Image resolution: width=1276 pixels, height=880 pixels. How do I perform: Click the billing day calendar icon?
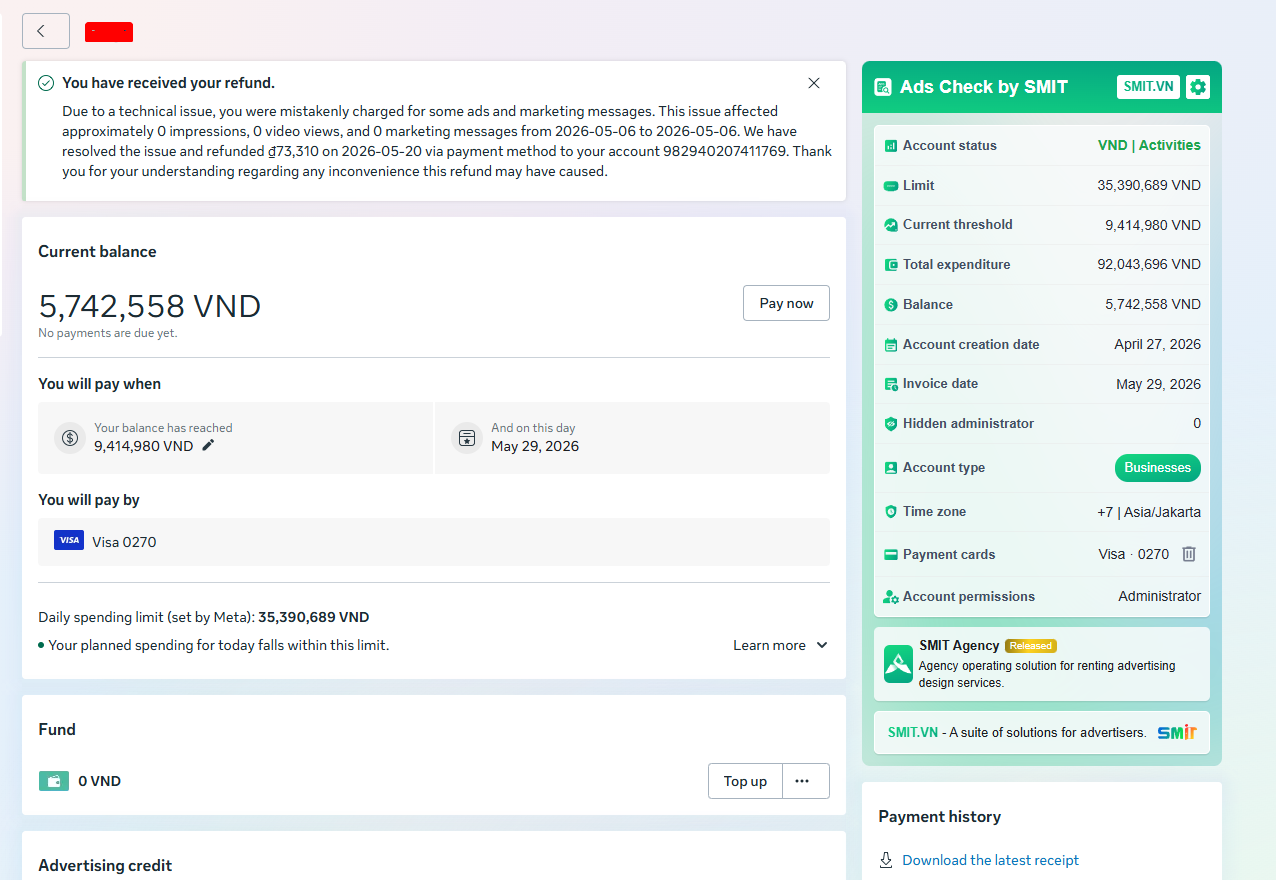point(466,437)
